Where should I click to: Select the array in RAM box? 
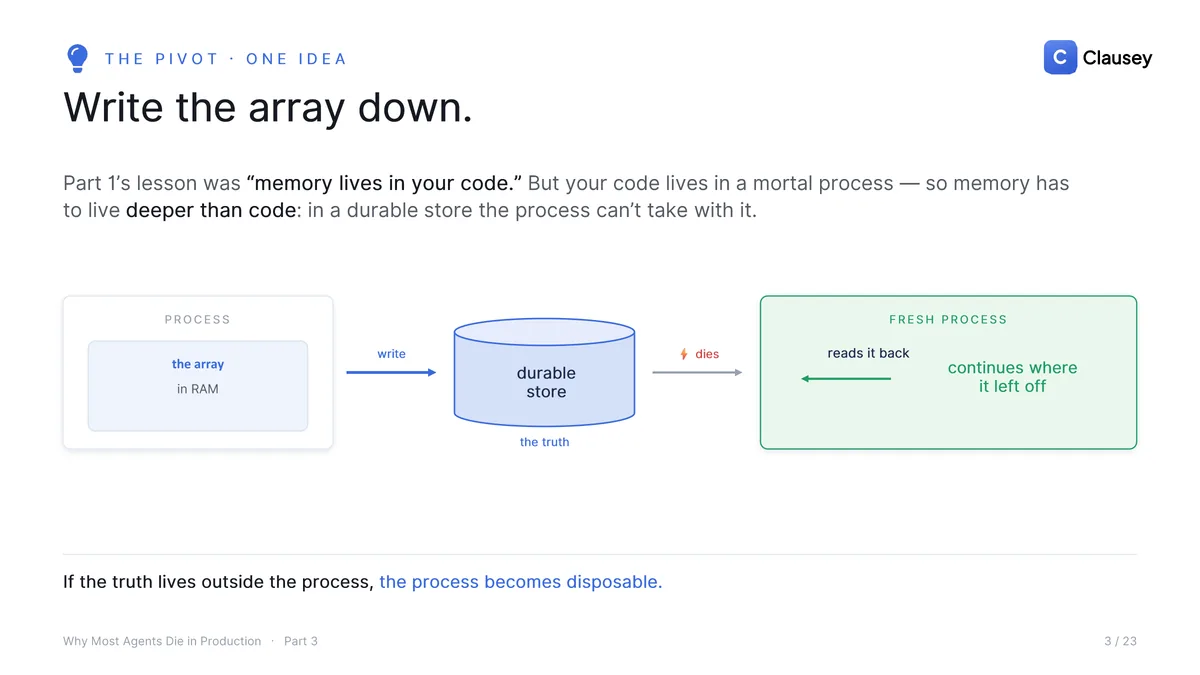click(x=198, y=386)
